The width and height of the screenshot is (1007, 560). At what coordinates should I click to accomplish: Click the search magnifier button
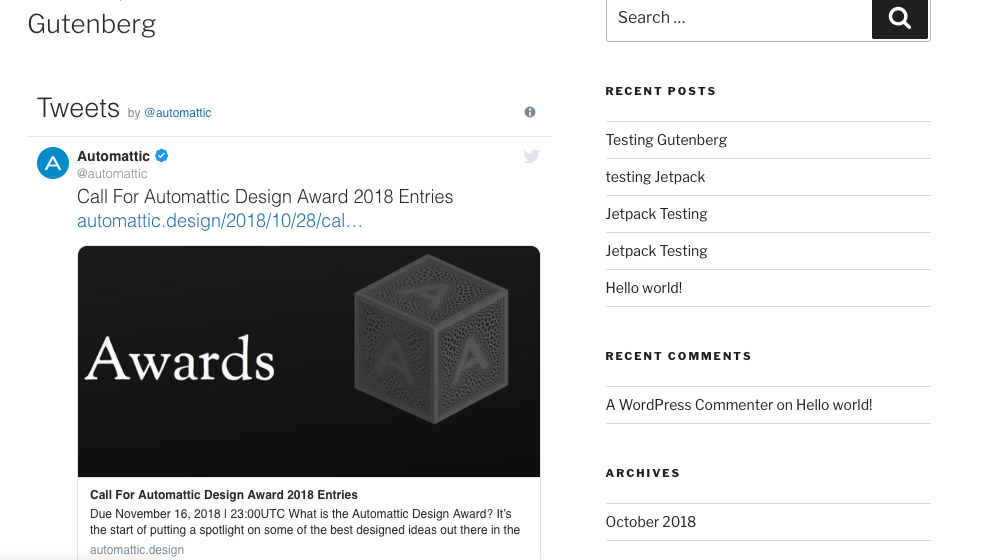[900, 19]
